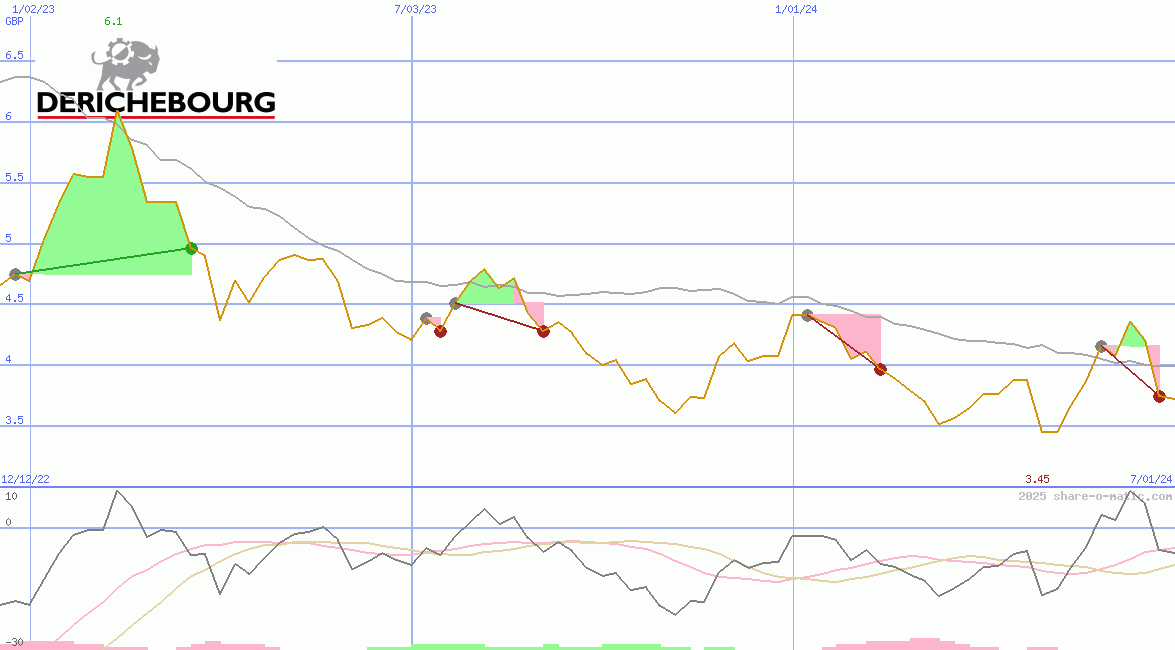The width and height of the screenshot is (1175, 650).
Task: Select the 7/03/23 date marker at top
Action: (415, 8)
